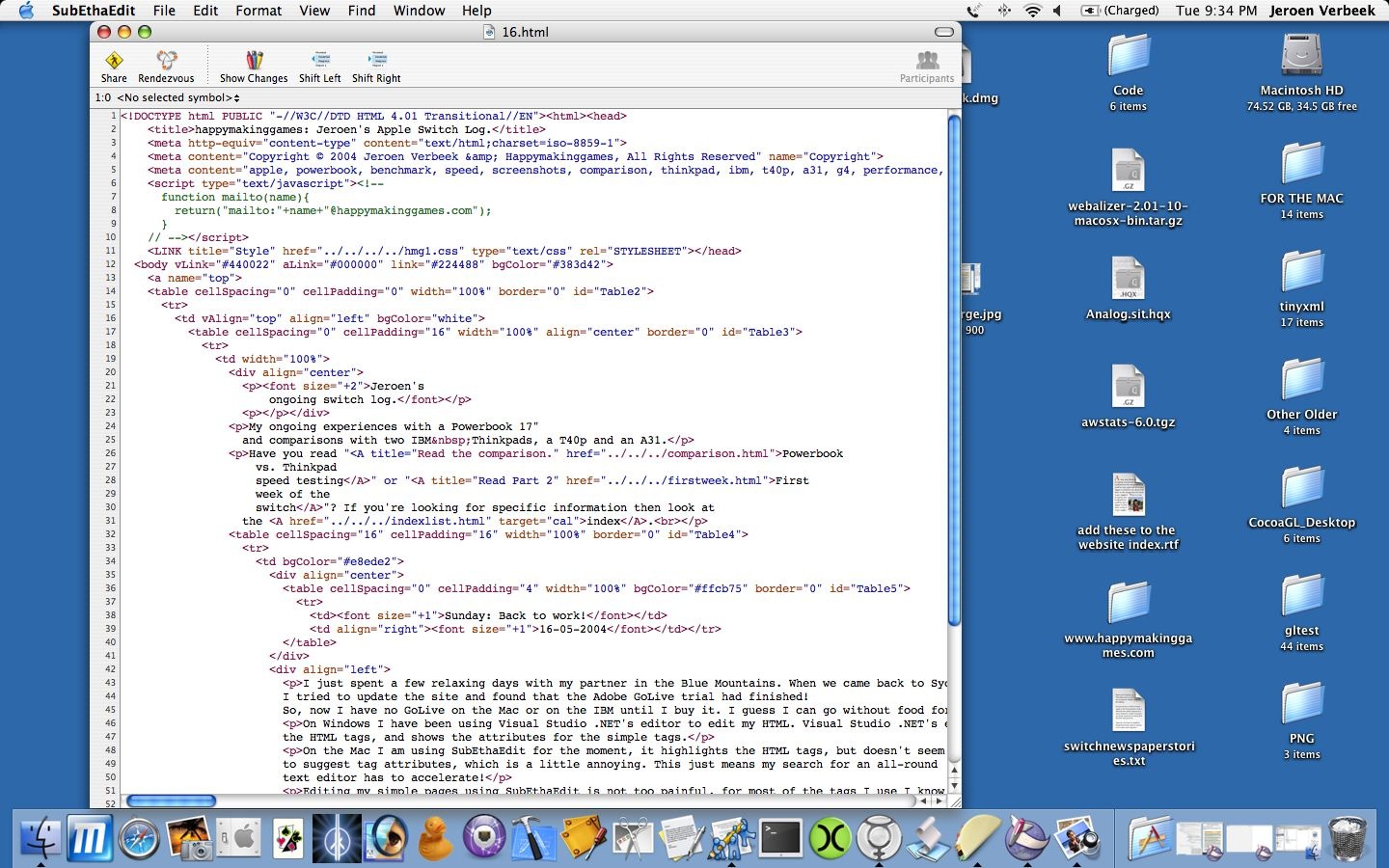1389x868 pixels.
Task: Open the X11 icon in Dock
Action: (830, 837)
